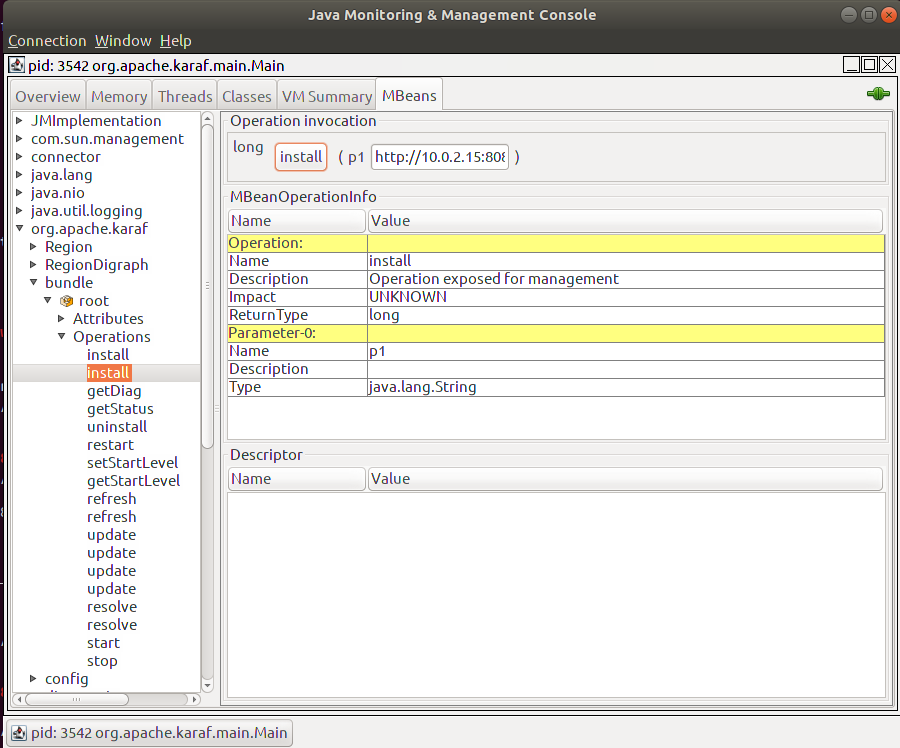Select the setStartLevel operation
The width and height of the screenshot is (900, 748).
click(133, 463)
